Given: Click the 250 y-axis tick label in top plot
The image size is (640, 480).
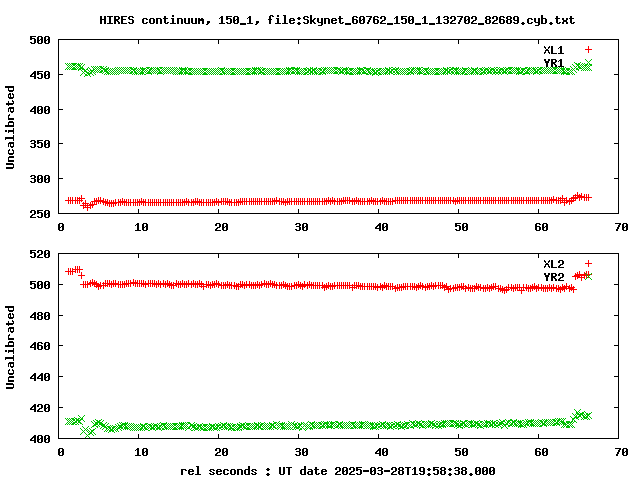Looking at the screenshot, I should tap(40, 214).
